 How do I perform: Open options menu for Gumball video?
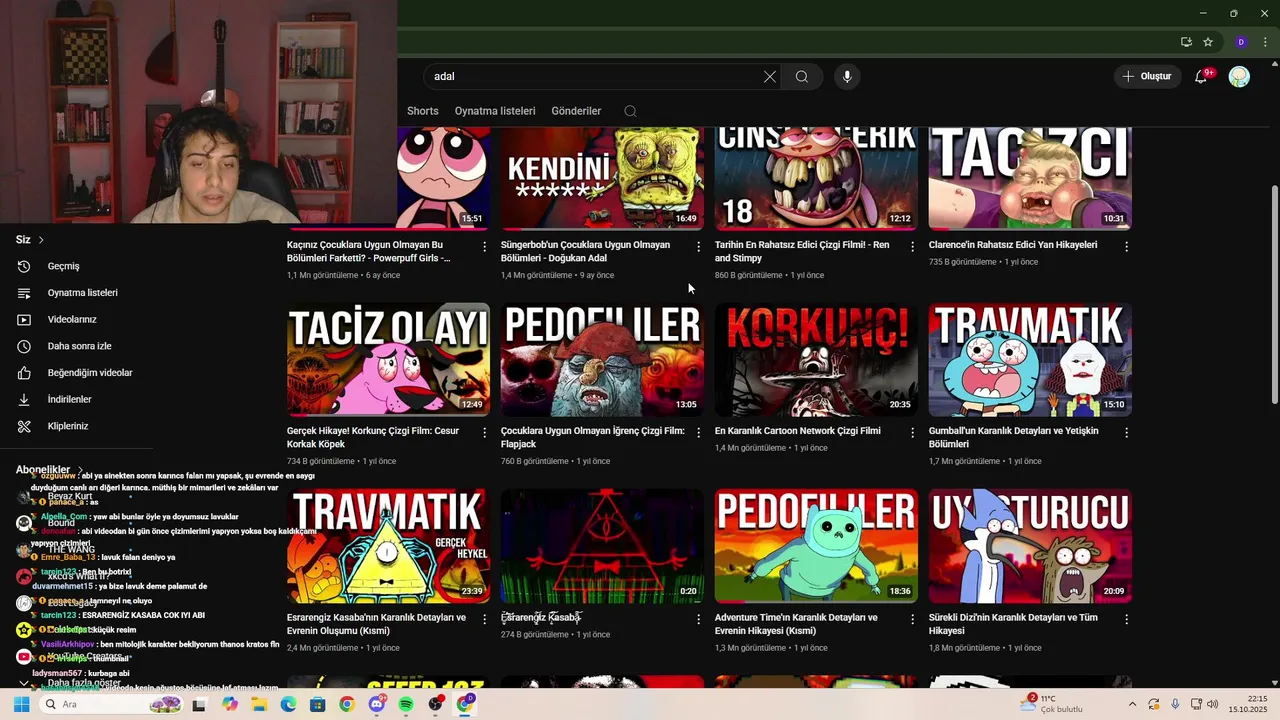(x=1127, y=433)
